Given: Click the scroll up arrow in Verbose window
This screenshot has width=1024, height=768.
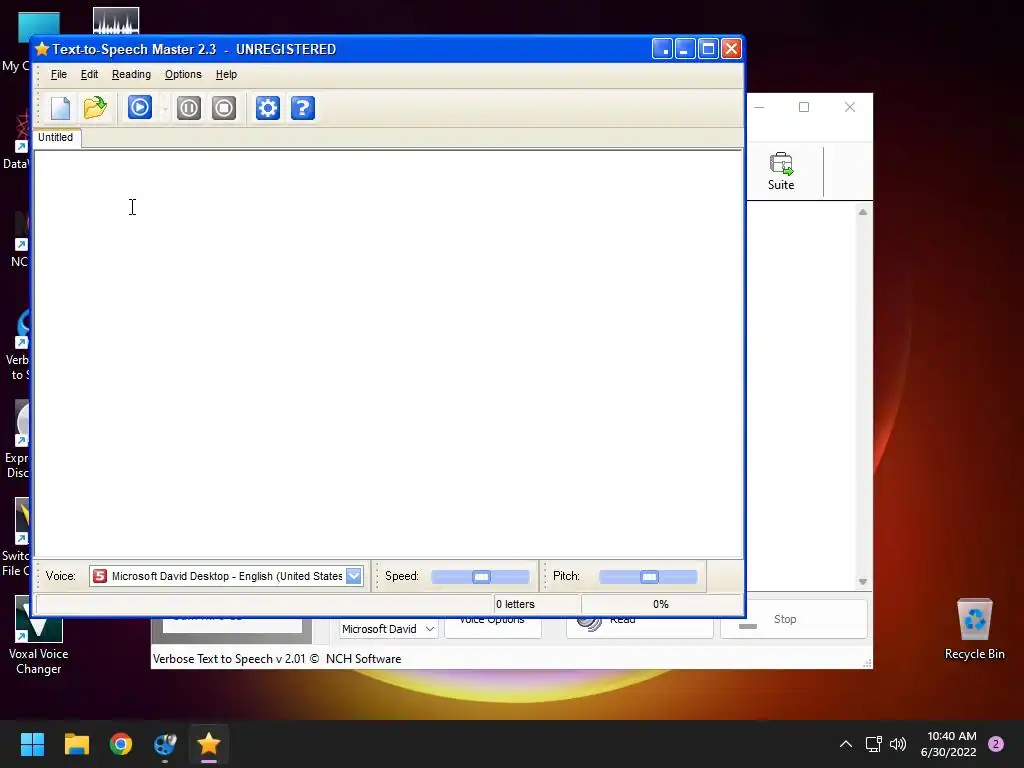Looking at the screenshot, I should click(x=863, y=212).
